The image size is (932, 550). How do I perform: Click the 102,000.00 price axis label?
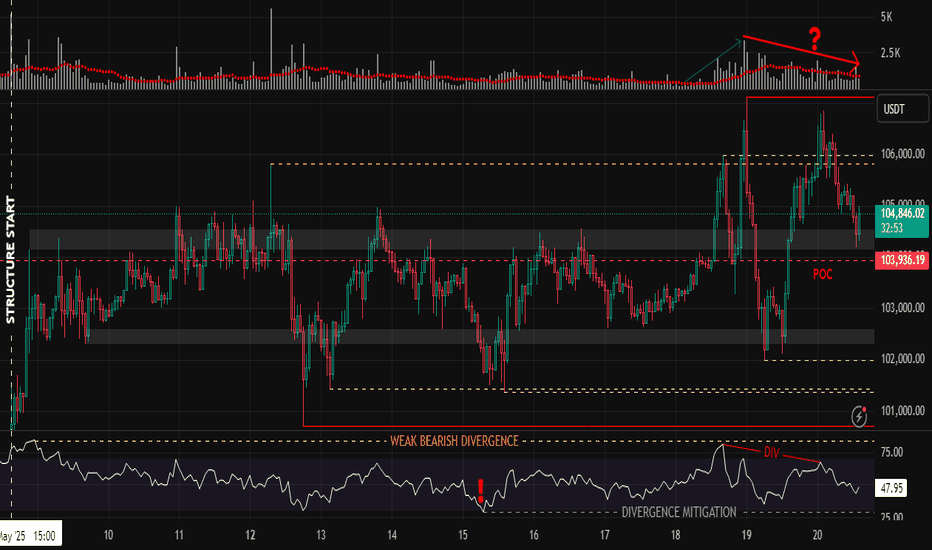[902, 359]
